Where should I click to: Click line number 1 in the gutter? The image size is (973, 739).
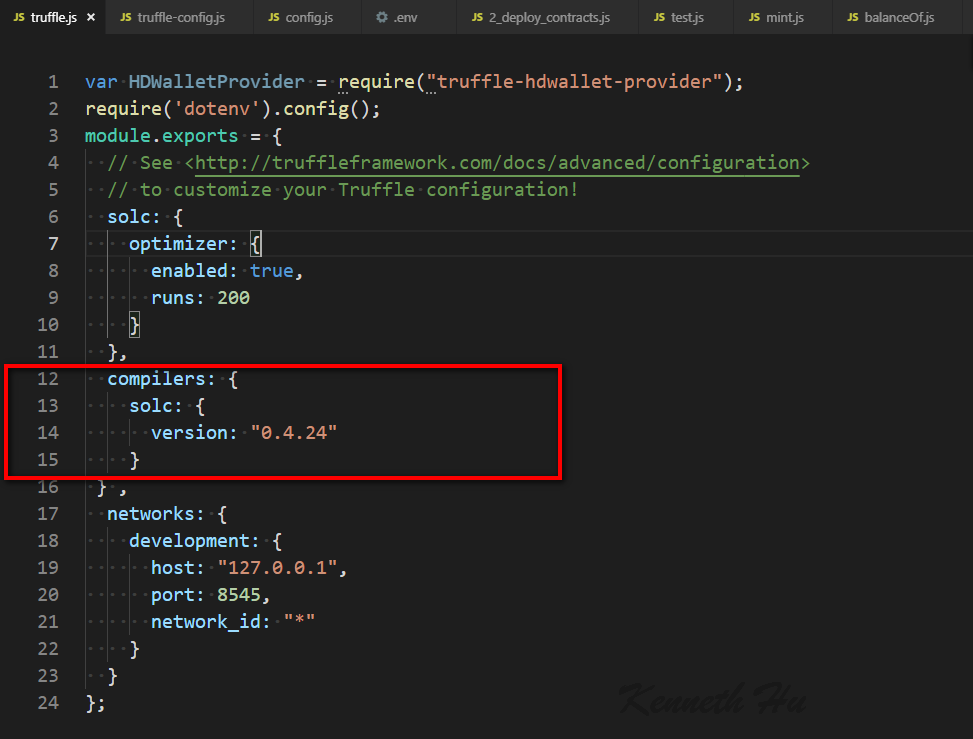[x=53, y=82]
